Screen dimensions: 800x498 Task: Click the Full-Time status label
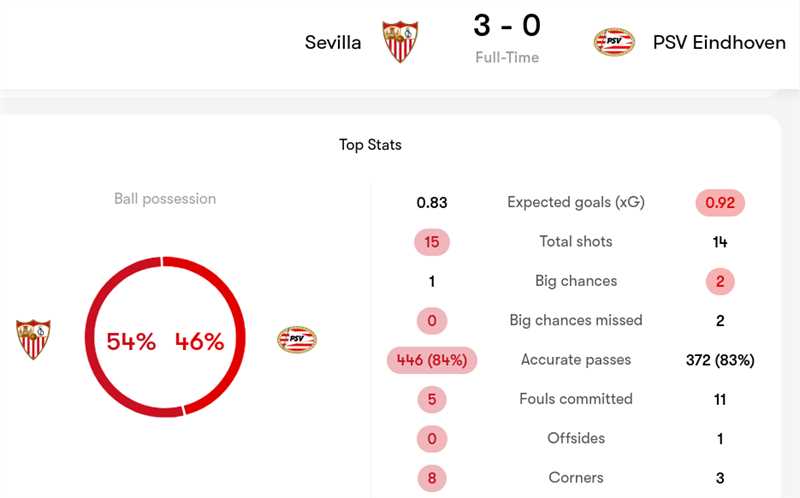click(x=507, y=58)
